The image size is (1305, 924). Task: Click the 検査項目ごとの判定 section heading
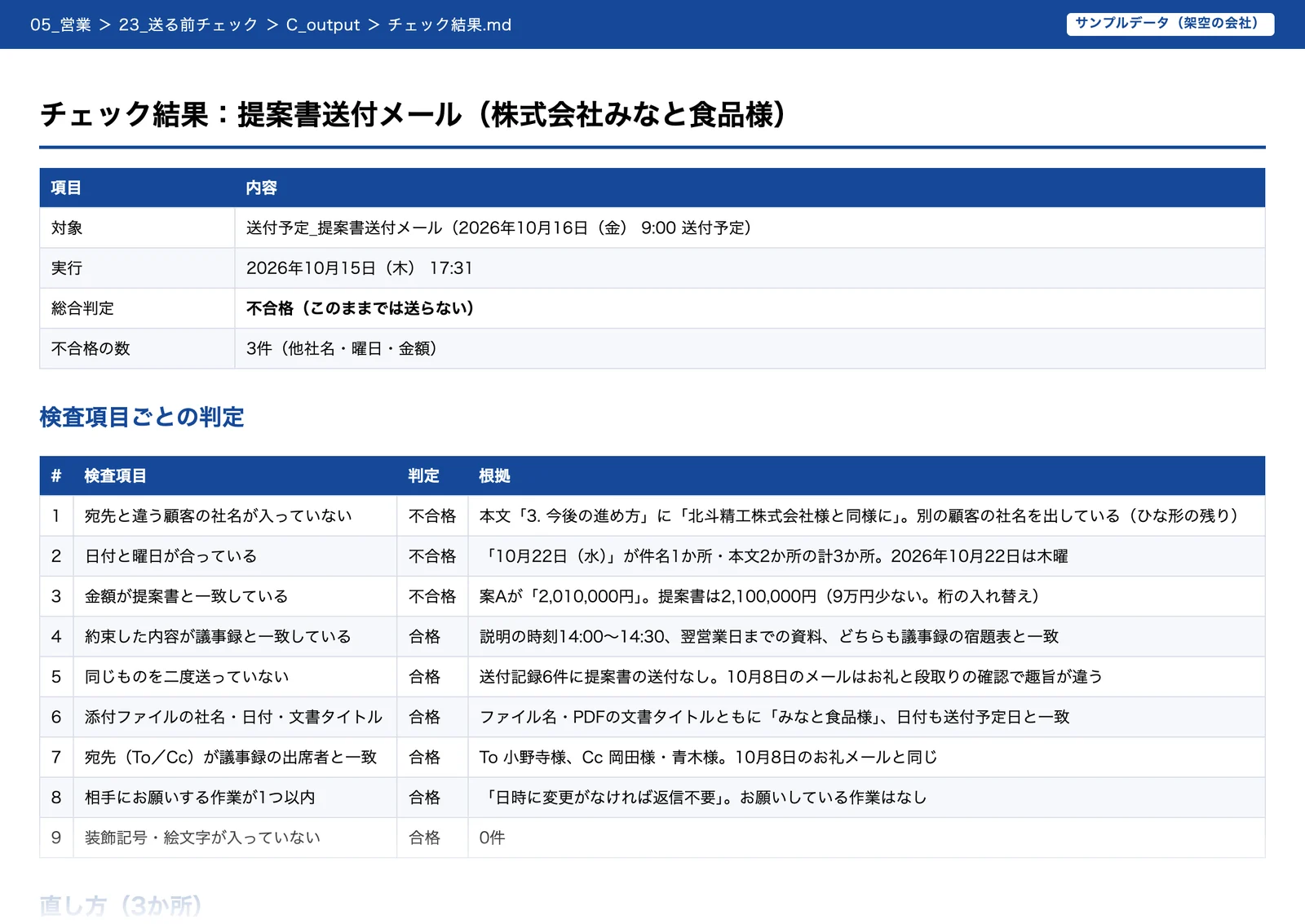point(142,417)
